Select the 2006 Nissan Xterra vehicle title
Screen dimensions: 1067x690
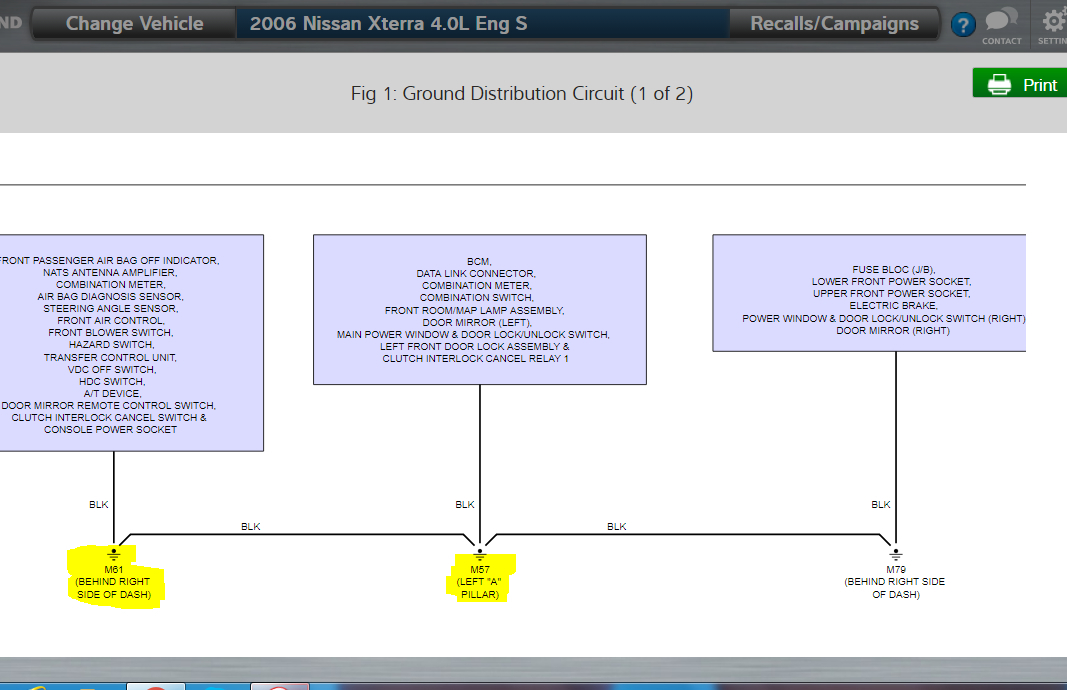389,24
